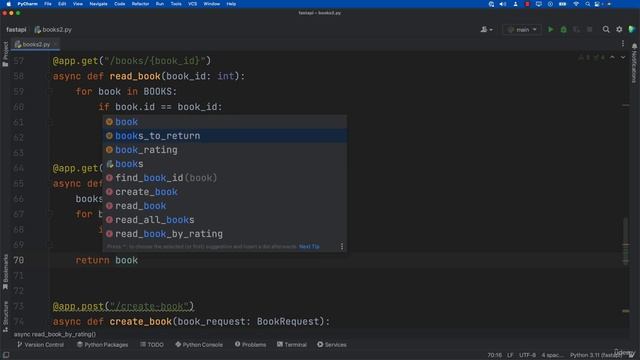
Task: Change line separator LF in status bar
Action: [x=510, y=355]
